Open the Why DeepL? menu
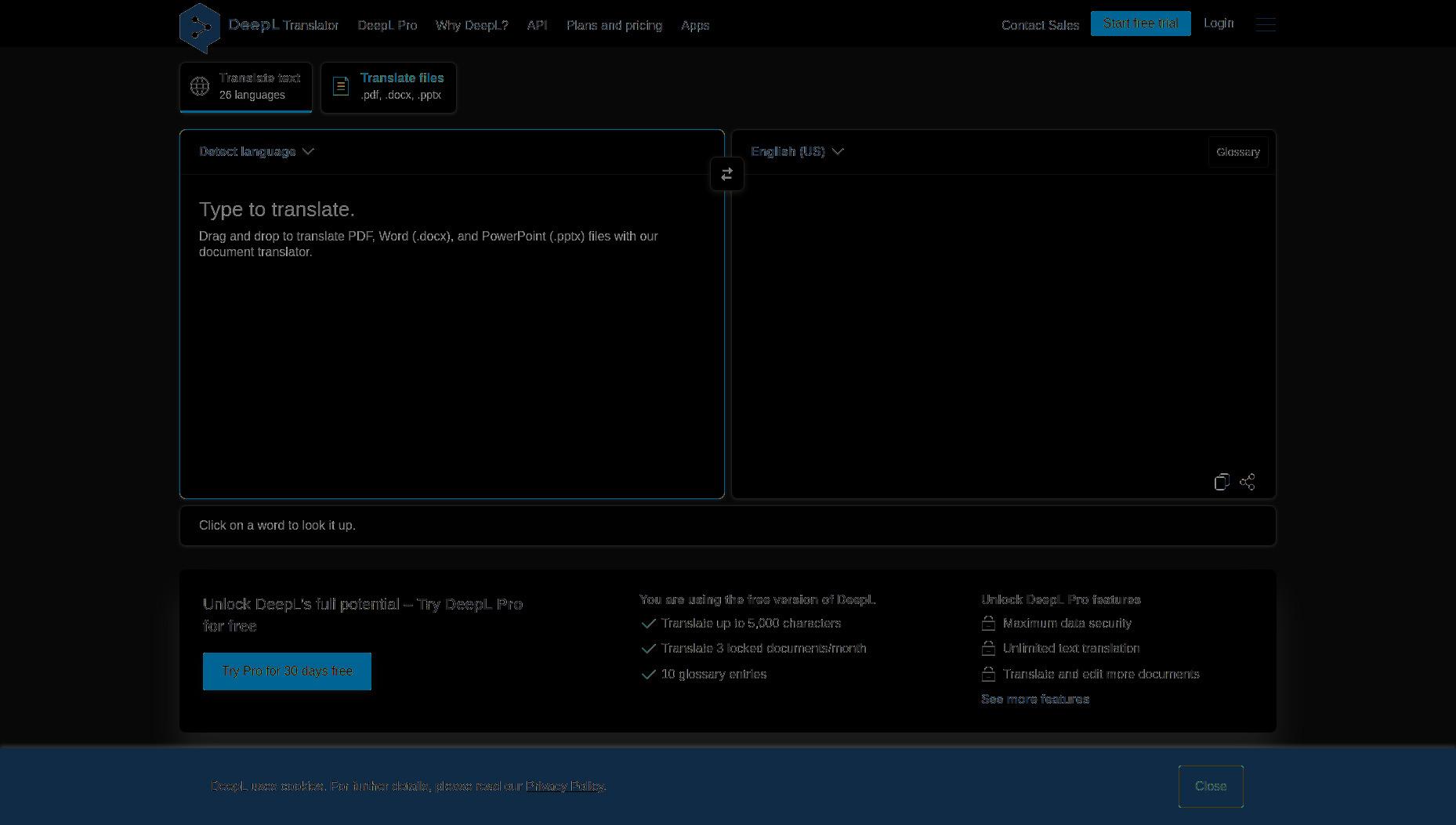 click(x=472, y=26)
